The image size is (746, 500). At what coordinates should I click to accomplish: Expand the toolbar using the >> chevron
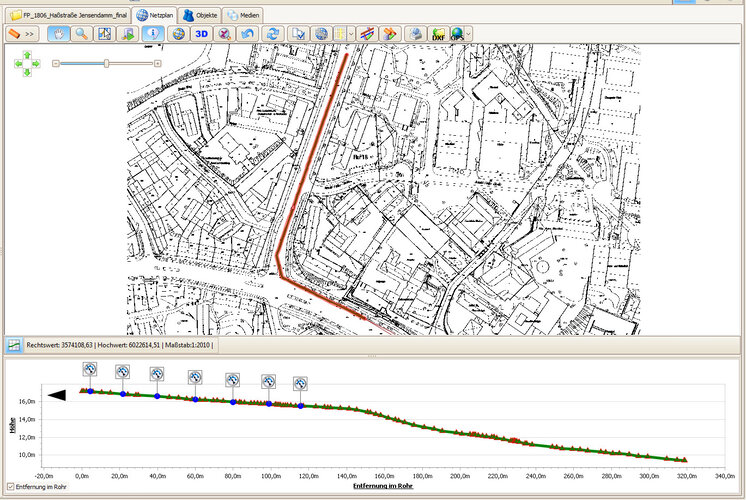coord(30,33)
